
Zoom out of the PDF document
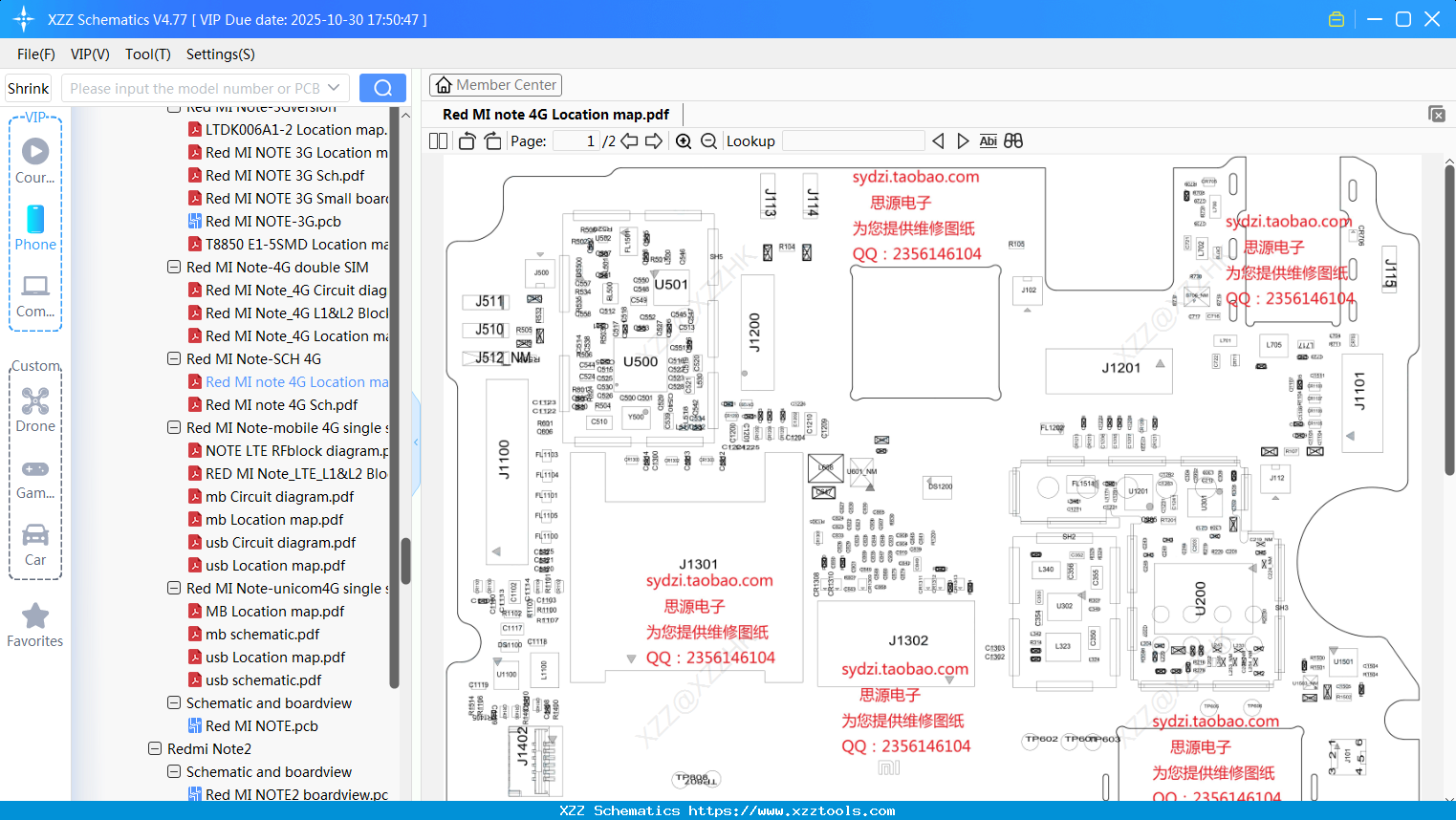(708, 140)
